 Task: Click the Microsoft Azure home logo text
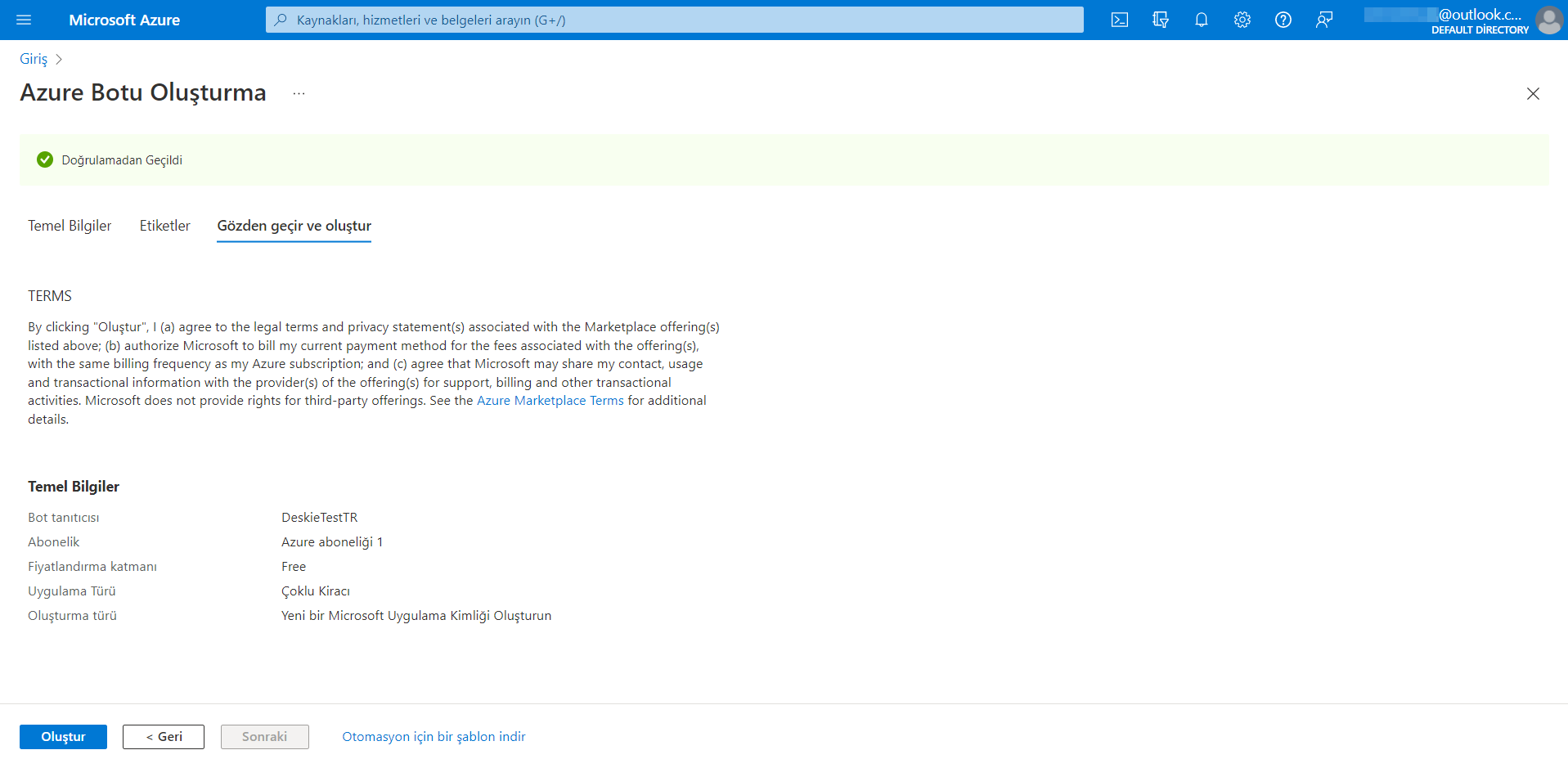tap(124, 20)
